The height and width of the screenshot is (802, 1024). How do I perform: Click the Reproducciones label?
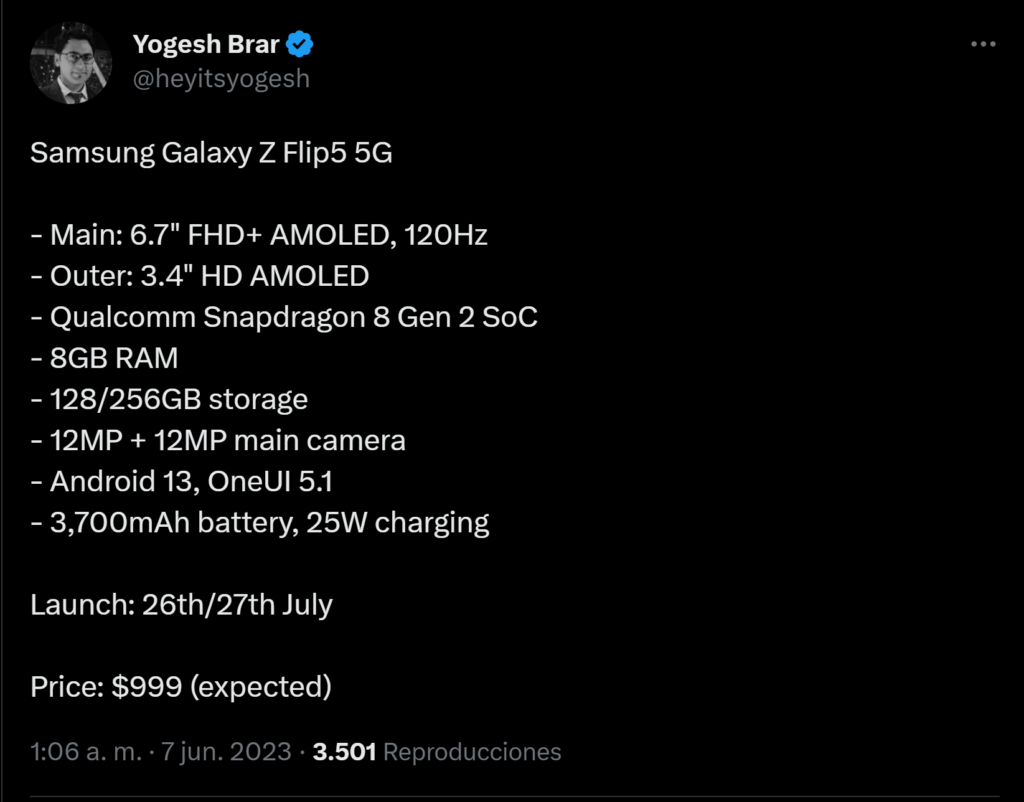click(x=472, y=751)
